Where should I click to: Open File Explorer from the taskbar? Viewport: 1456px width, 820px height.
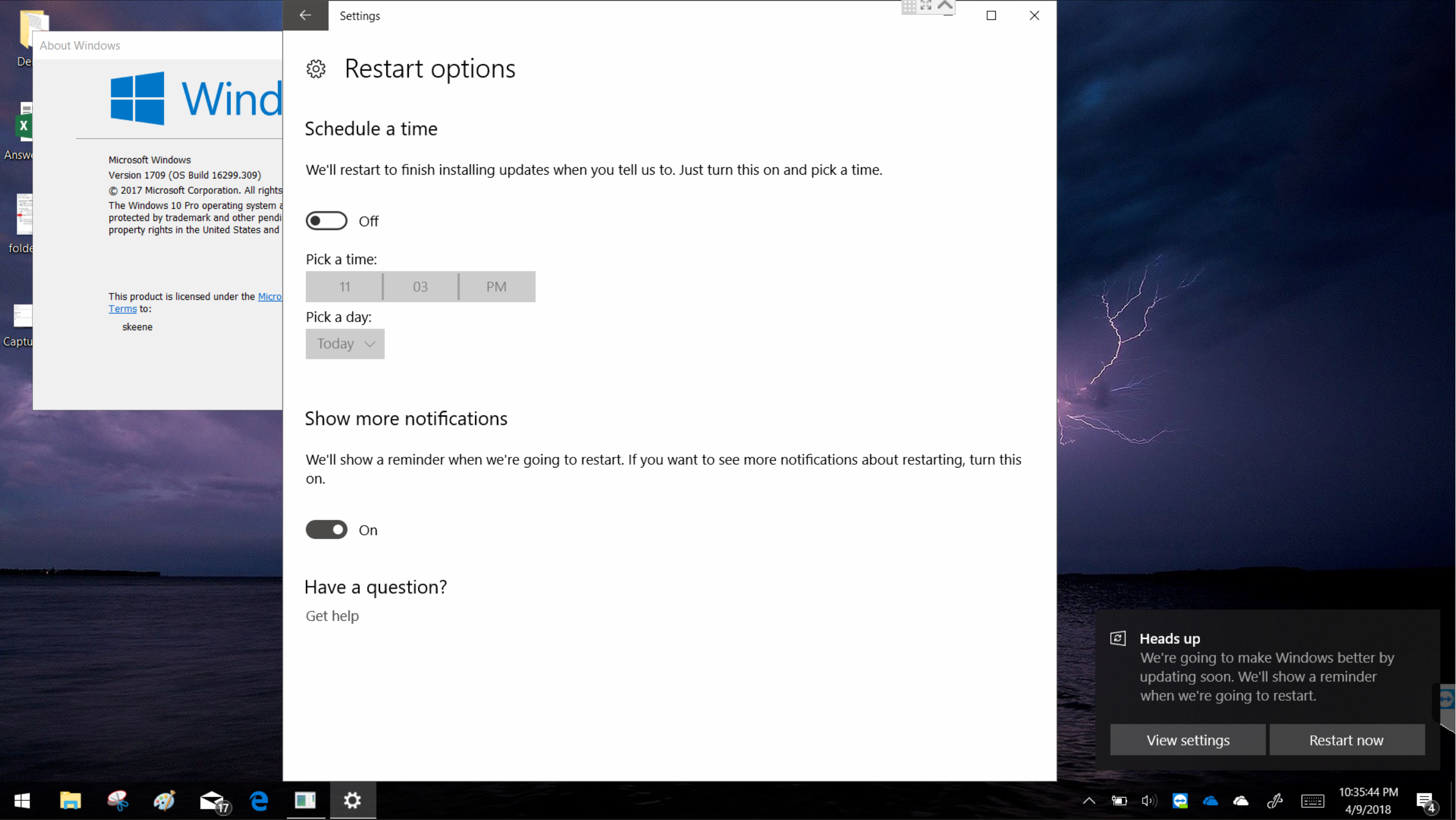pyautogui.click(x=70, y=801)
